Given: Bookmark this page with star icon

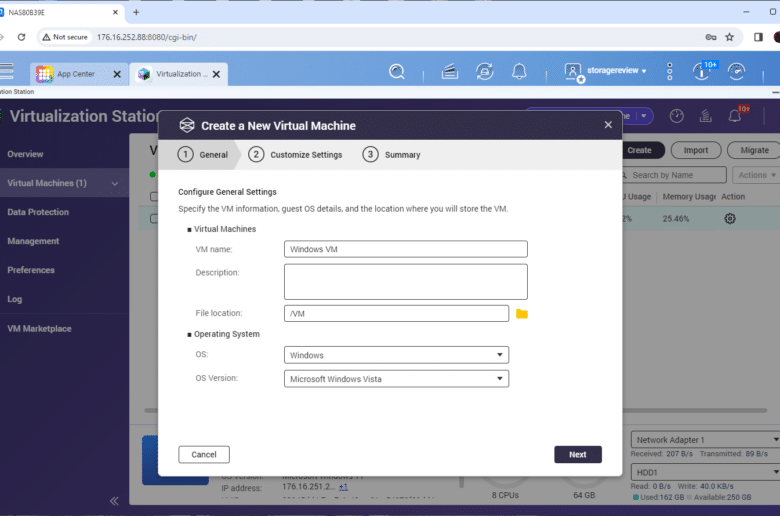Looking at the screenshot, I should [x=729, y=37].
